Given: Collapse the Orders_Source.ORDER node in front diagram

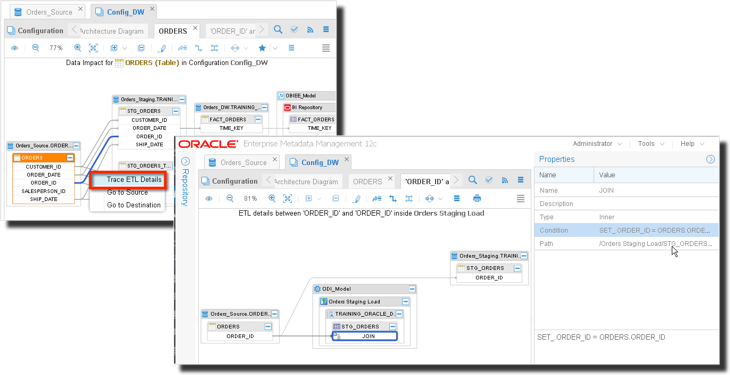Looking at the screenshot, I should [x=275, y=314].
